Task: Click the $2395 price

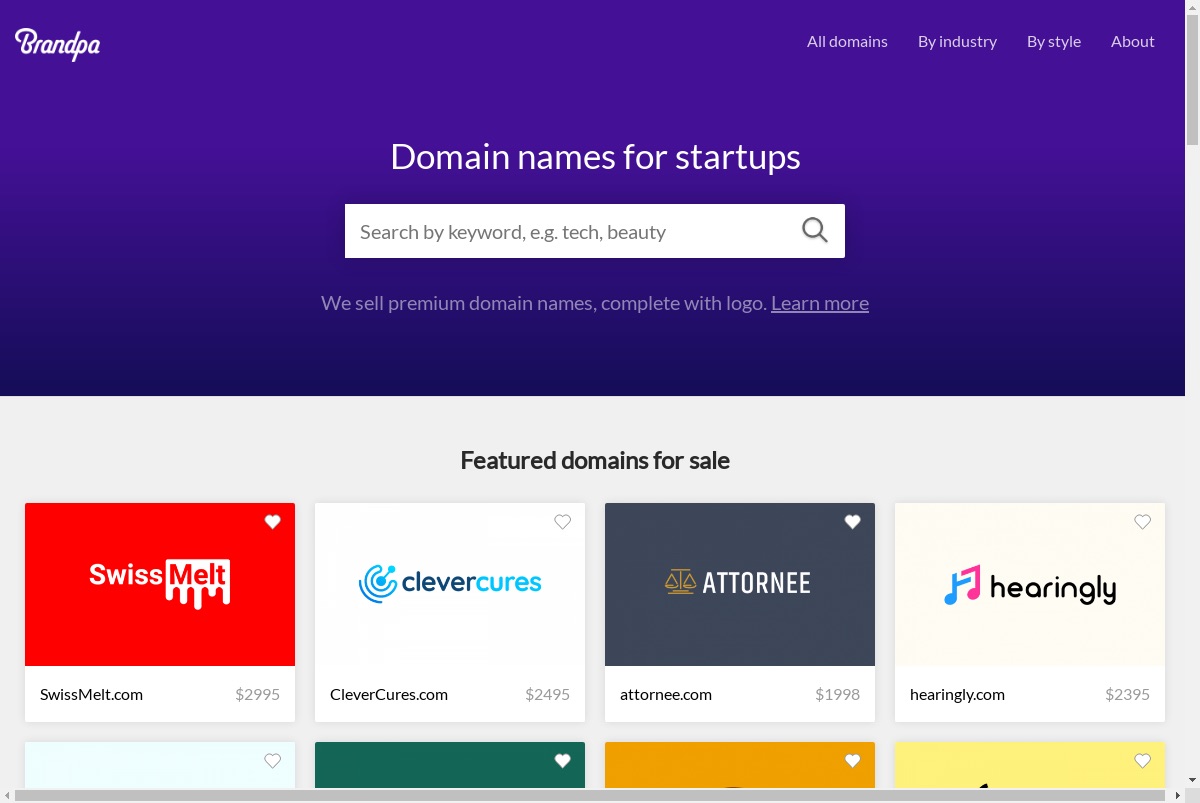Action: (1127, 694)
